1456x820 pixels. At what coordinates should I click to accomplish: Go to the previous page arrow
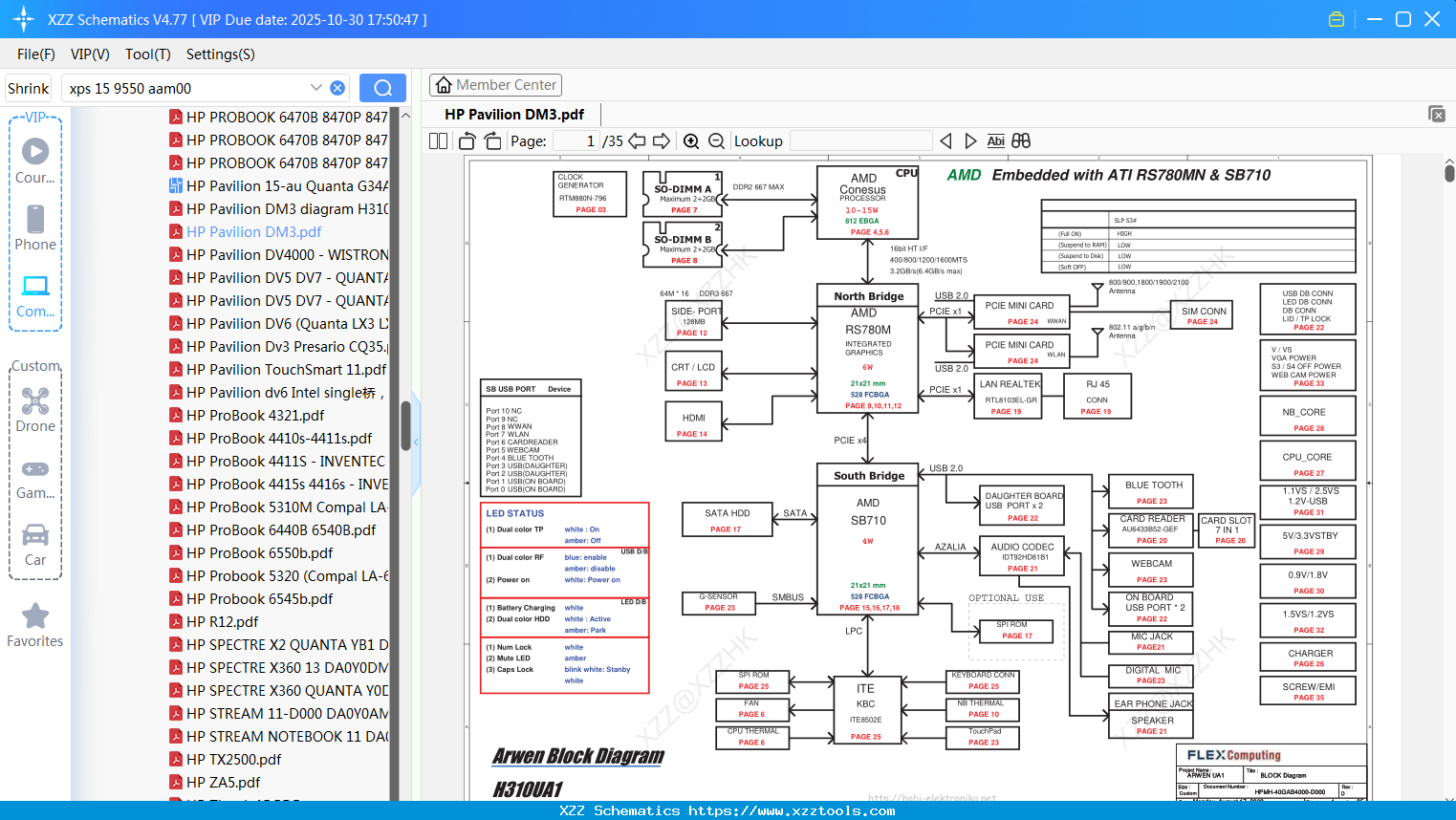[x=637, y=140]
